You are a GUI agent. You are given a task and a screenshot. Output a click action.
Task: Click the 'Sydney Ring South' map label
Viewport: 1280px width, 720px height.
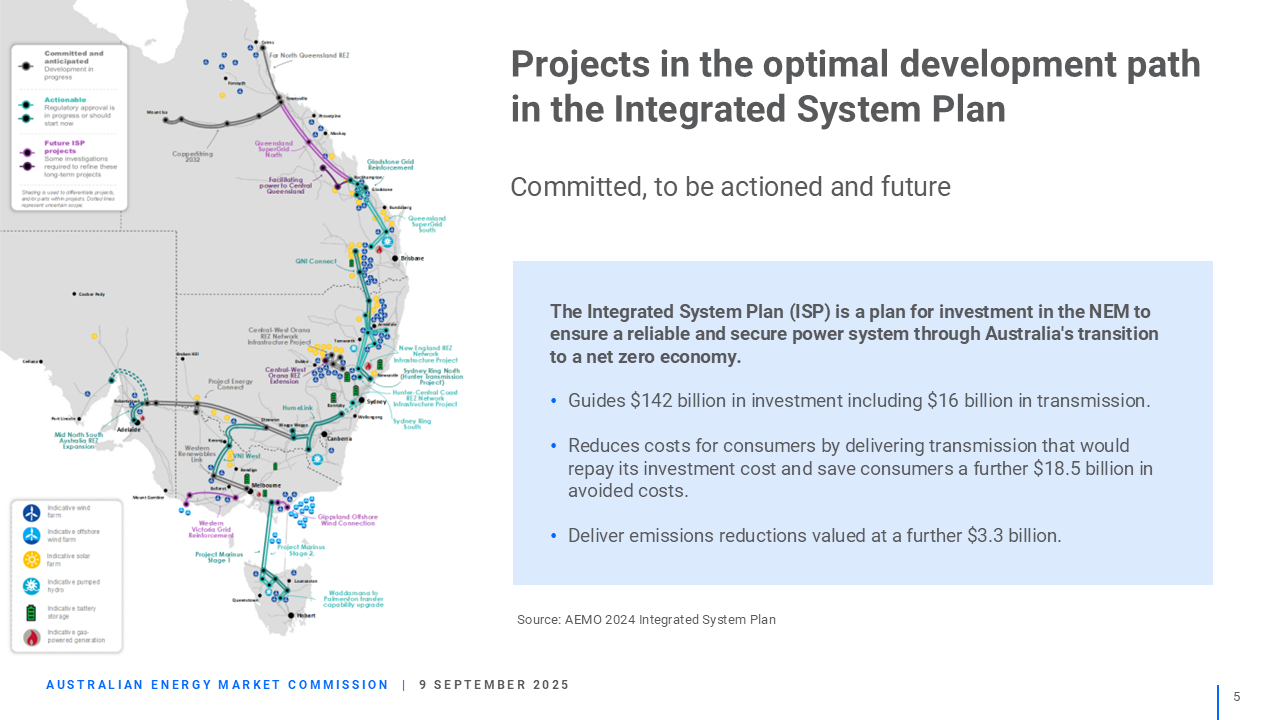click(x=412, y=424)
